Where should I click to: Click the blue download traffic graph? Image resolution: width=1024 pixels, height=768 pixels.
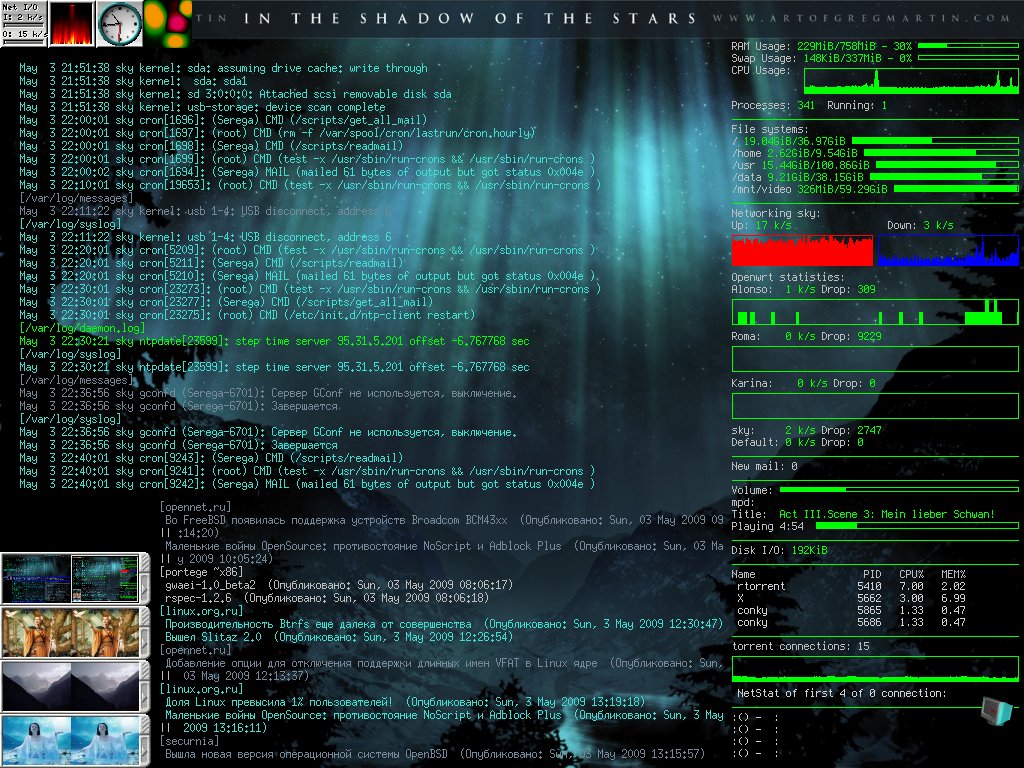click(x=948, y=250)
